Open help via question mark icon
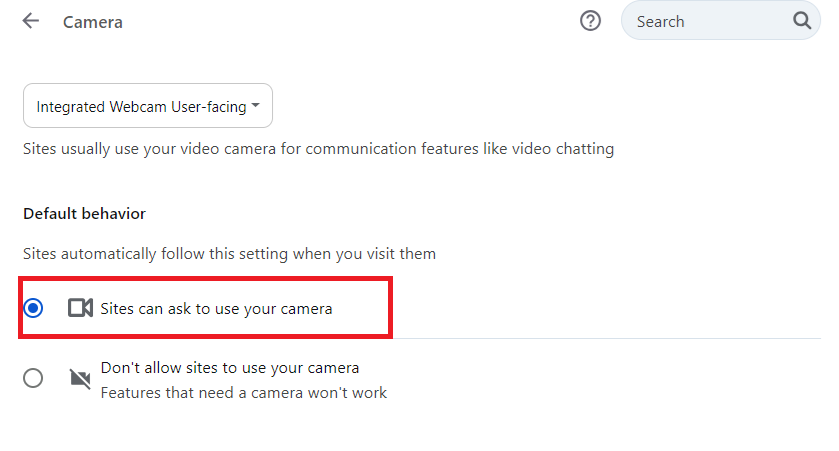The height and width of the screenshot is (451, 839). (x=590, y=21)
